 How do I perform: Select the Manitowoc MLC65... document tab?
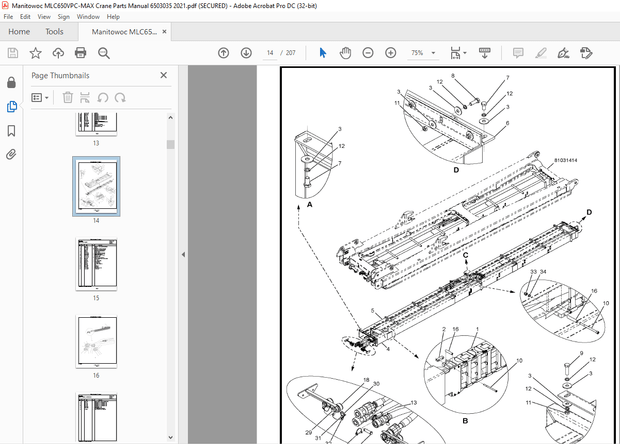(124, 32)
